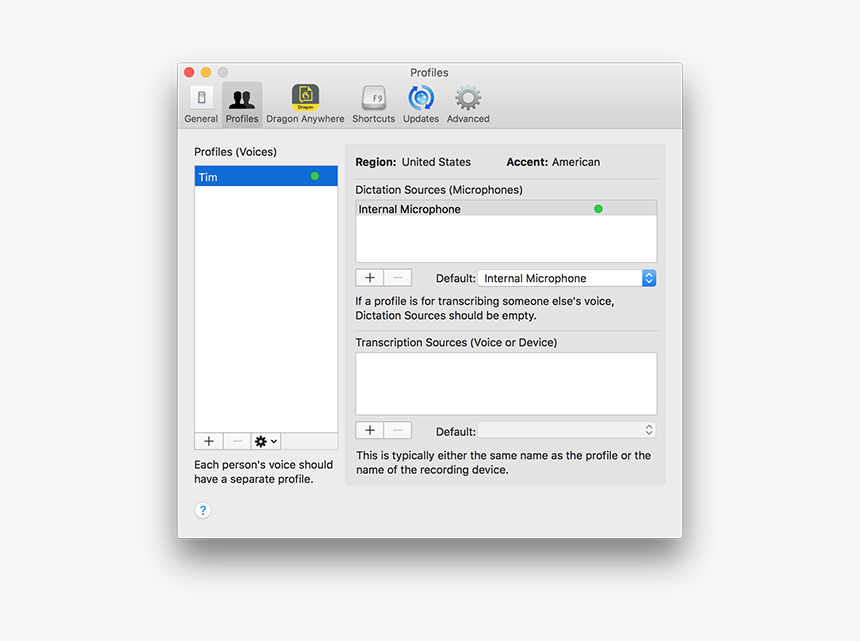This screenshot has height=641, width=860.
Task: Click the help question mark icon
Action: (x=202, y=510)
